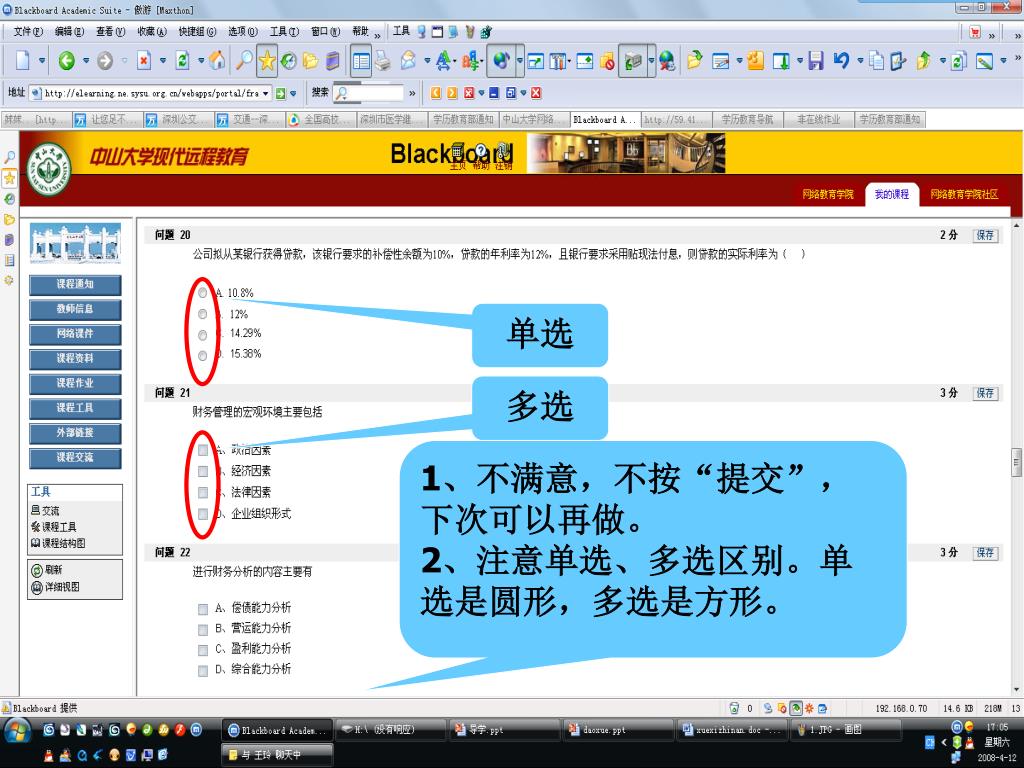Viewport: 1024px width, 768px height.
Task: Check 法律因素 checkbox in question 21
Action: tap(203, 492)
